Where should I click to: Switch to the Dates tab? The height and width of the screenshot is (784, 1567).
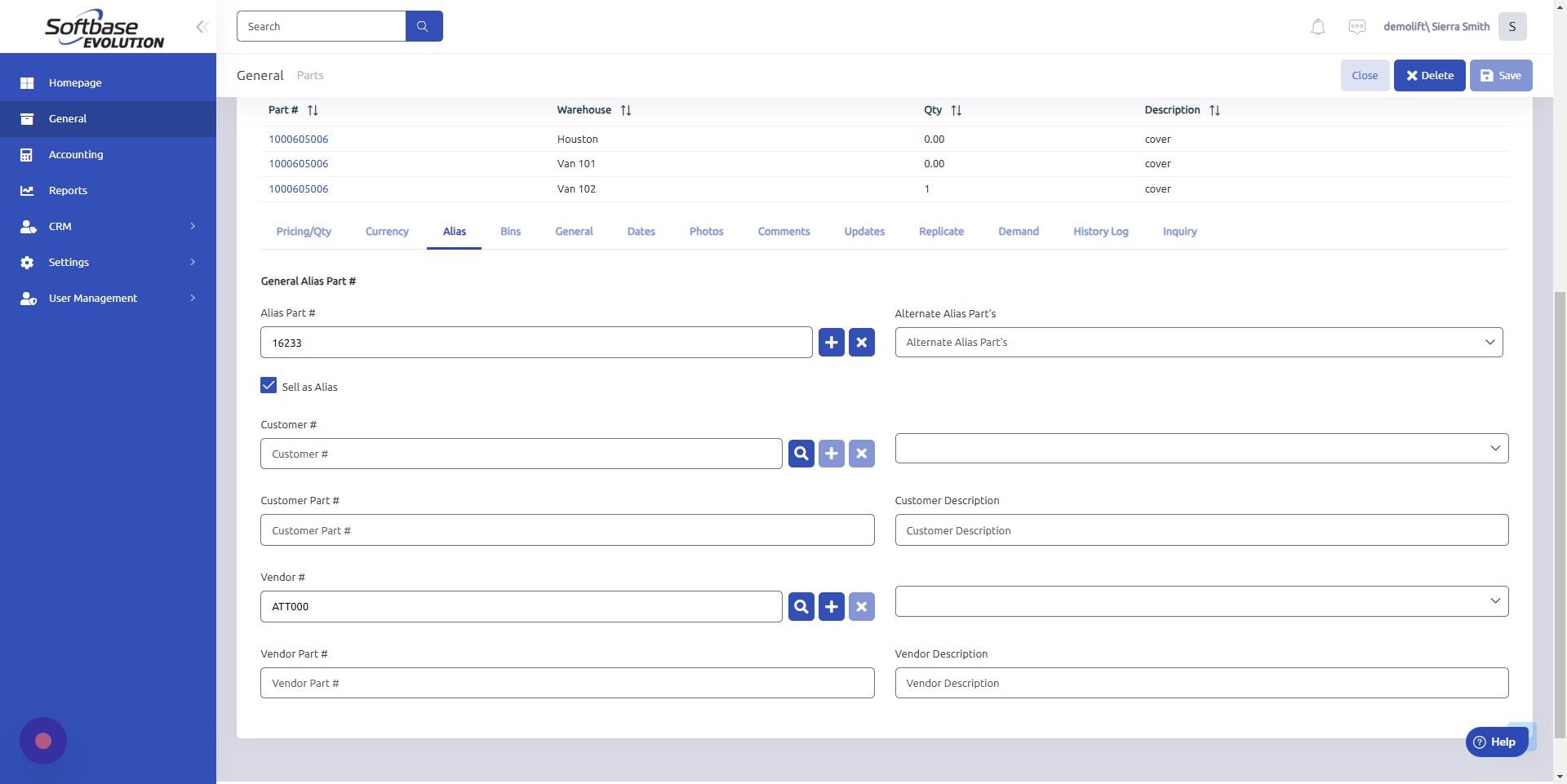click(x=641, y=232)
